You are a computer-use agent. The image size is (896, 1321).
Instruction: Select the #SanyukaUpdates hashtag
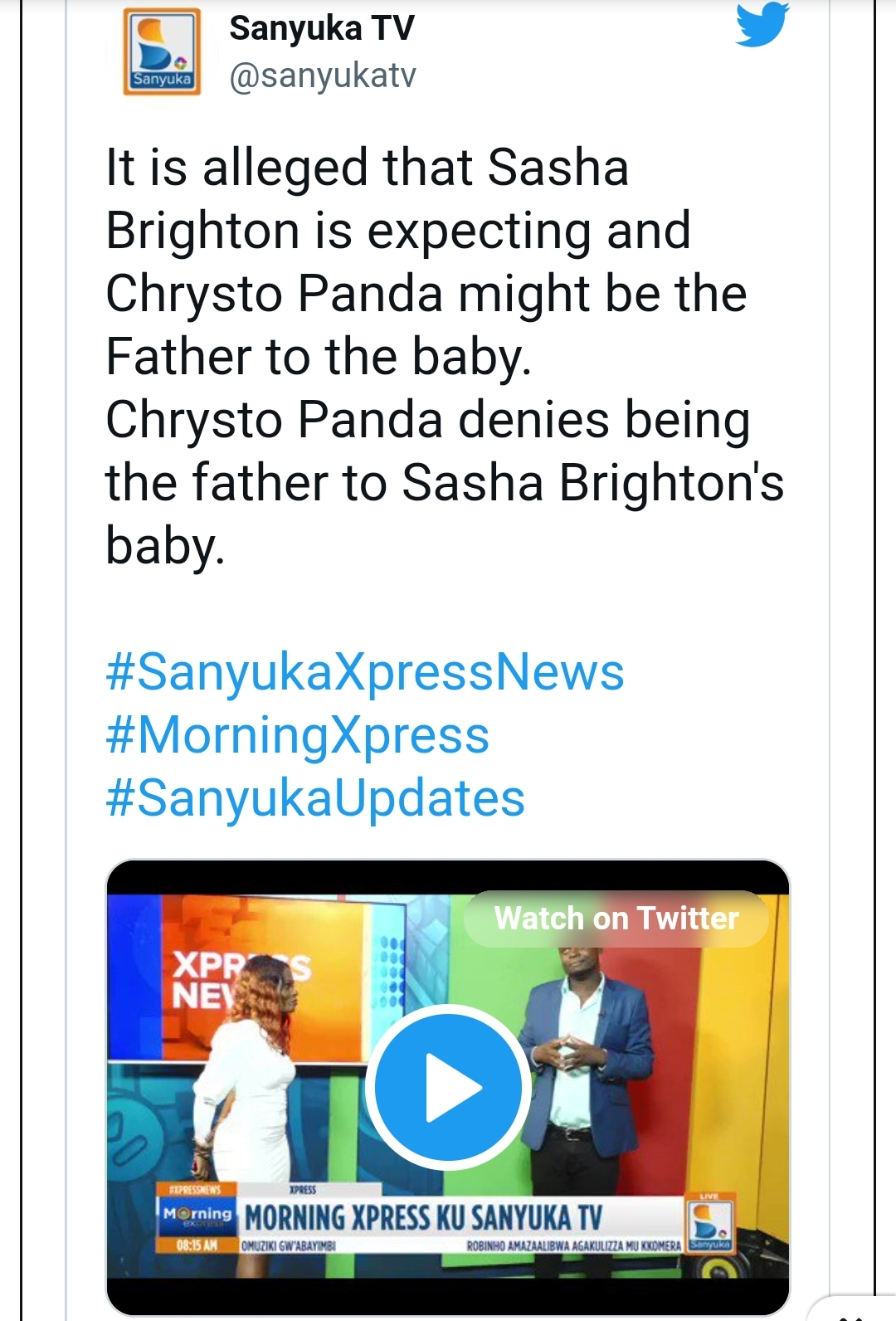click(x=315, y=798)
